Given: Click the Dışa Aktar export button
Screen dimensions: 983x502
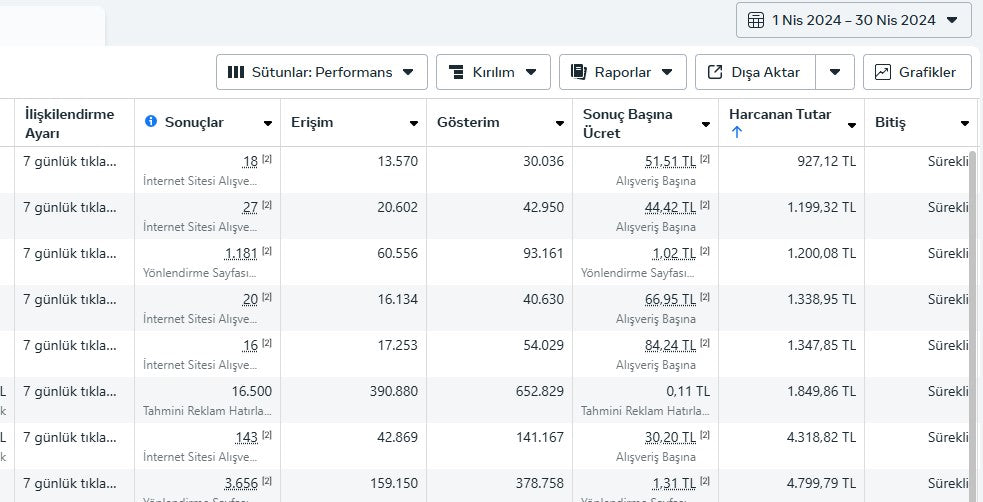Looking at the screenshot, I should (x=755, y=72).
